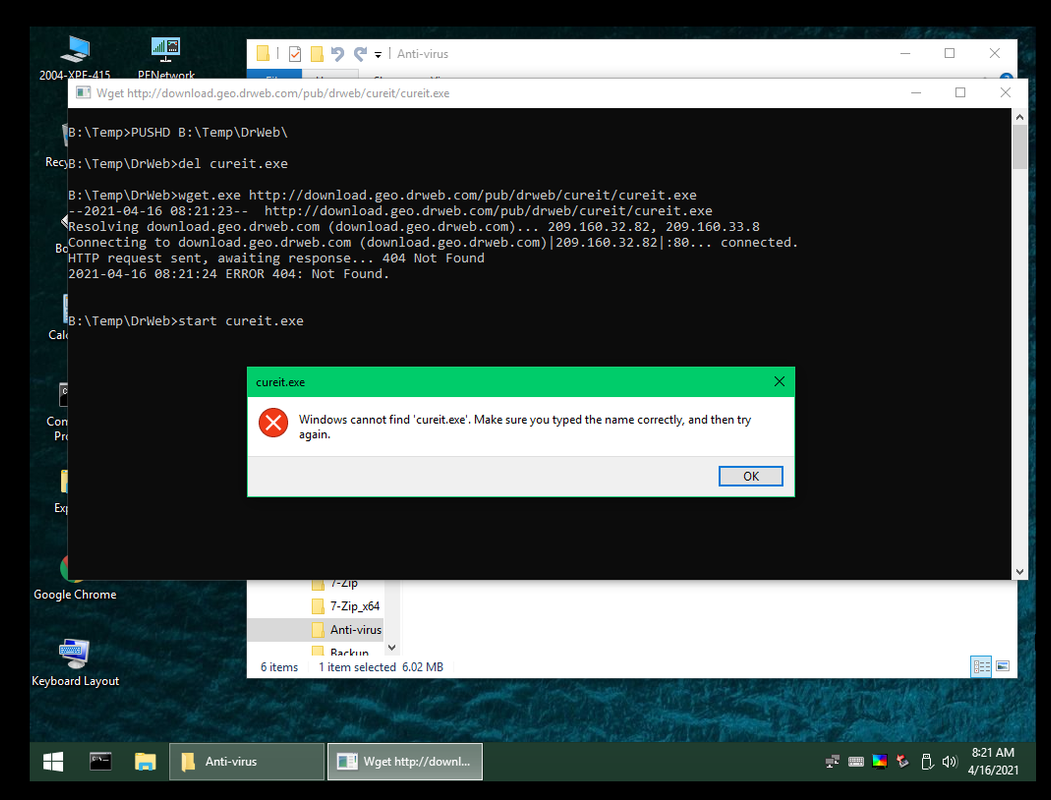1051x800 pixels.
Task: Click '1 item selected 6.02 MB' status text
Action: tap(381, 667)
